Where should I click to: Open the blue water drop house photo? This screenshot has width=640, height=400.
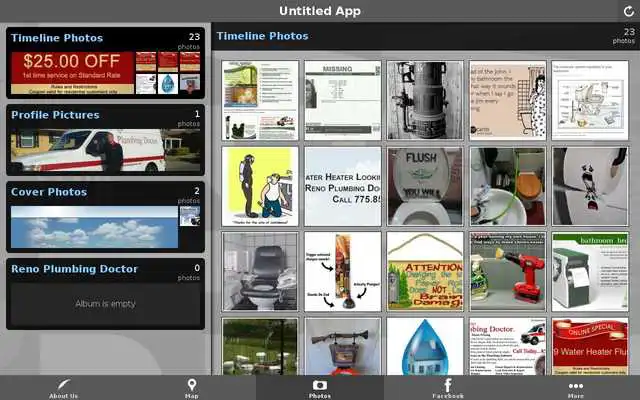[425, 347]
